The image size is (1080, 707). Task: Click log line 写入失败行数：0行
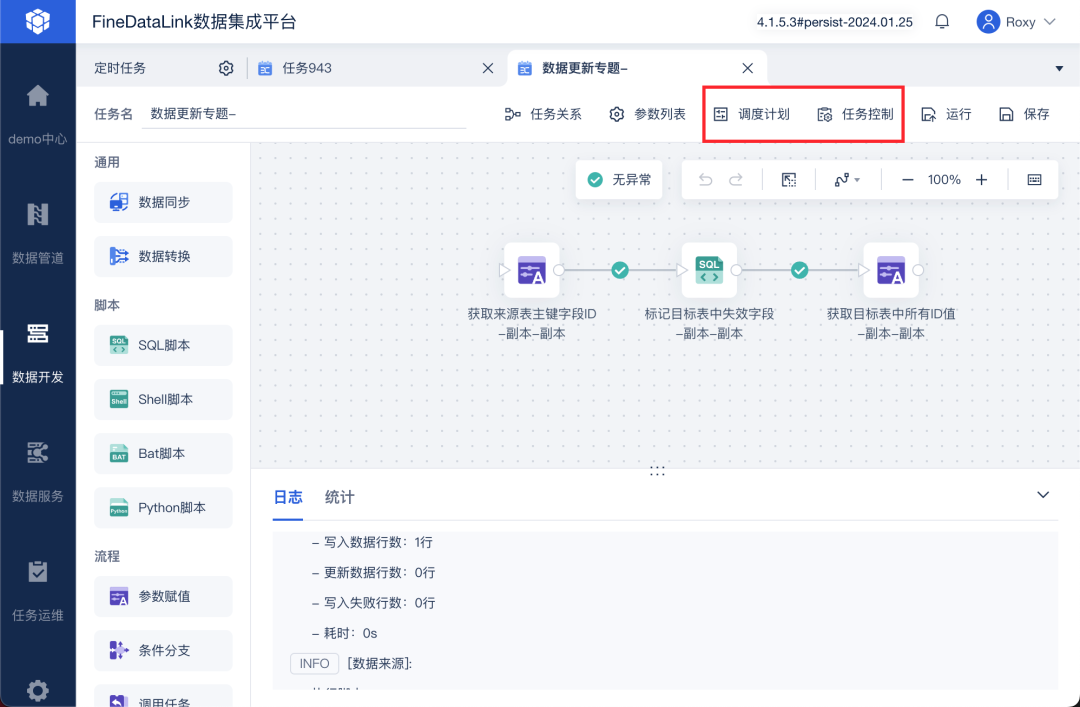pos(373,603)
